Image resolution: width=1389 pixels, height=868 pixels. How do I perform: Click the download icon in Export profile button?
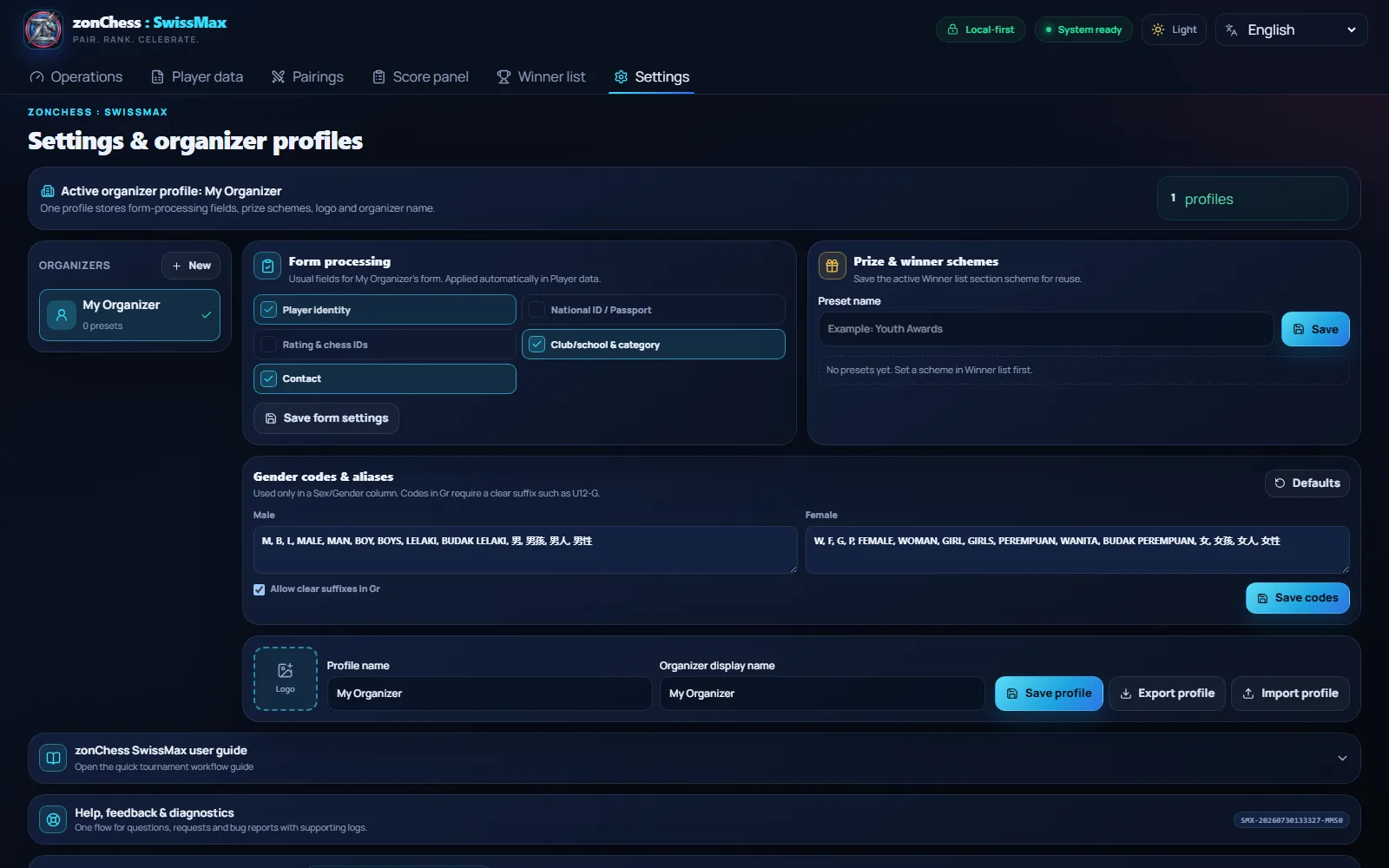click(x=1126, y=694)
